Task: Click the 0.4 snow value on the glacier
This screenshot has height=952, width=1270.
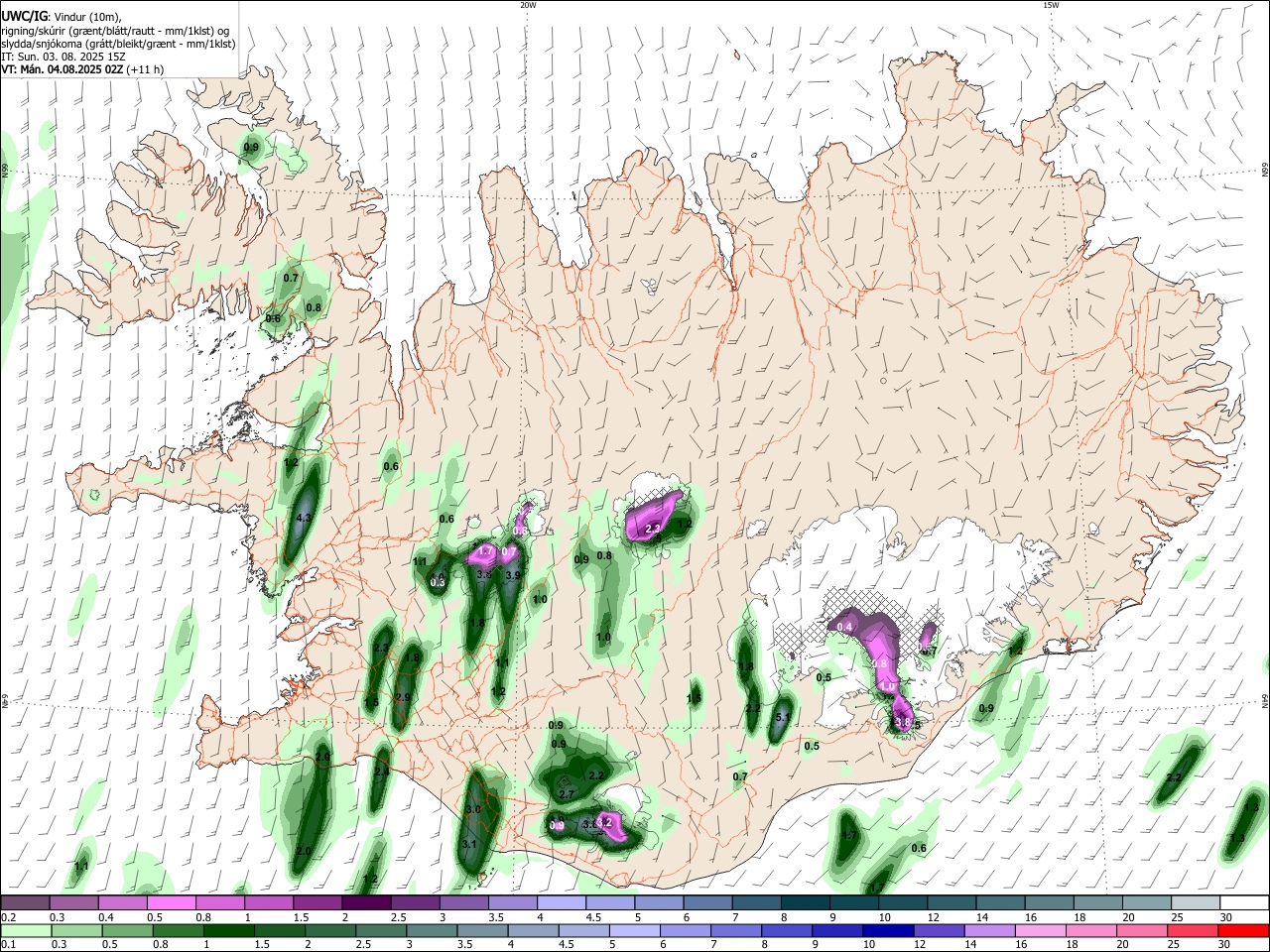Action: pos(844,627)
